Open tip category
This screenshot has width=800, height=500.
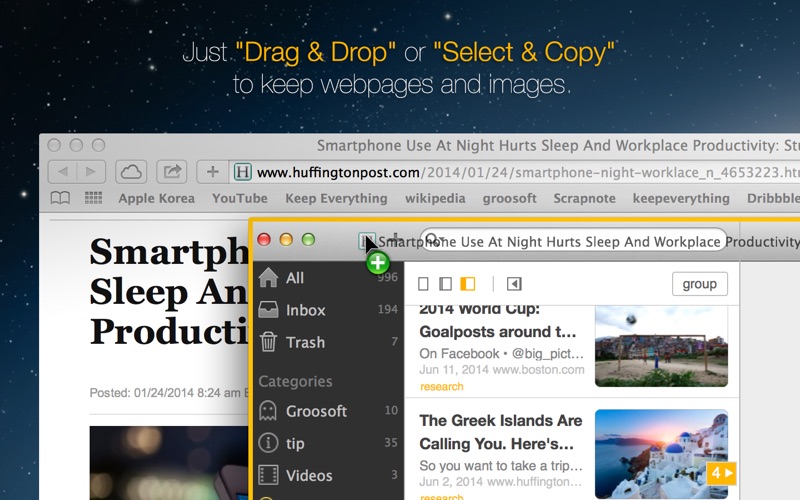pos(328,443)
